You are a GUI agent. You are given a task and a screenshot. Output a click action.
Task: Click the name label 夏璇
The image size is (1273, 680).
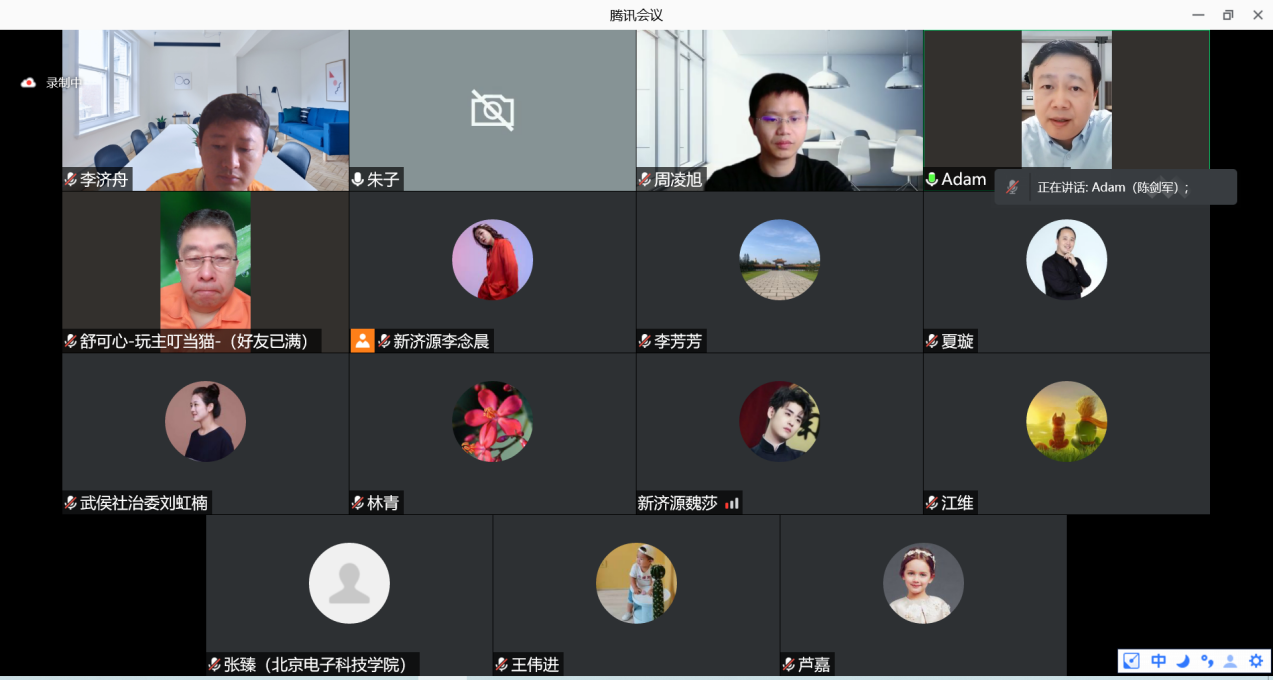tap(957, 342)
